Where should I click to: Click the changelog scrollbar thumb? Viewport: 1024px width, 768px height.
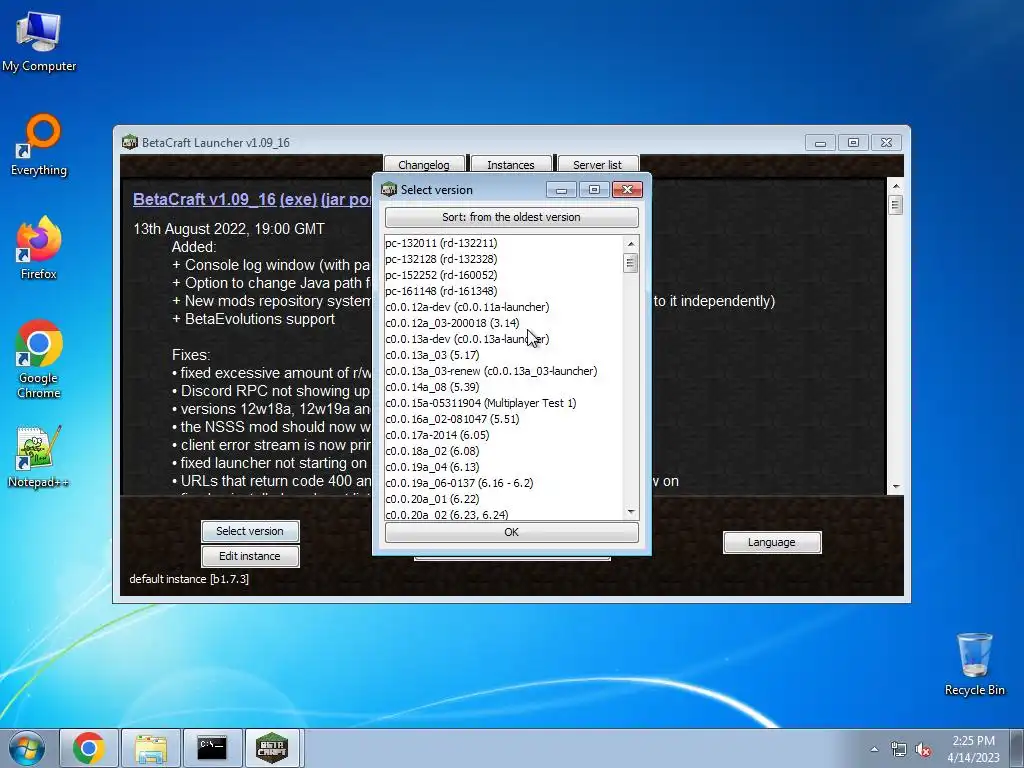[x=896, y=205]
